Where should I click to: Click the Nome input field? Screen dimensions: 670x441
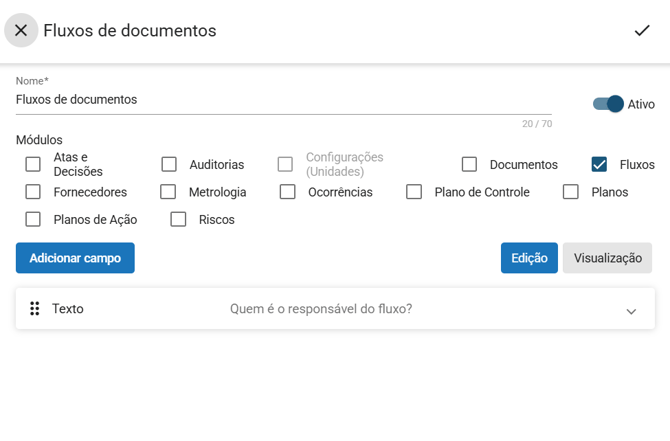tap(283, 100)
